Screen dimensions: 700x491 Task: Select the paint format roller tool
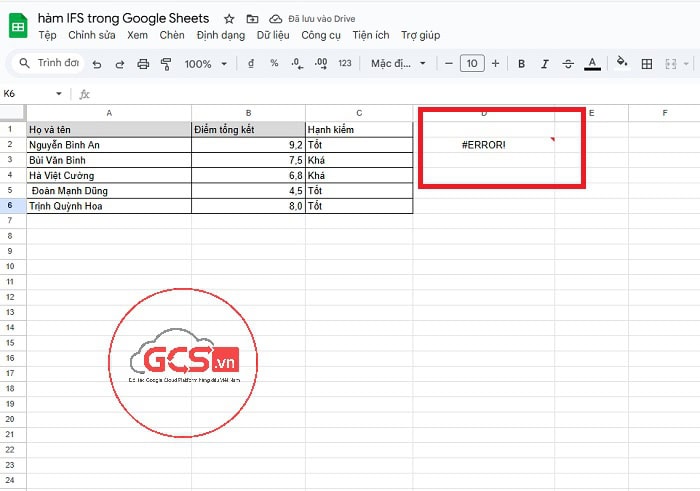point(166,64)
